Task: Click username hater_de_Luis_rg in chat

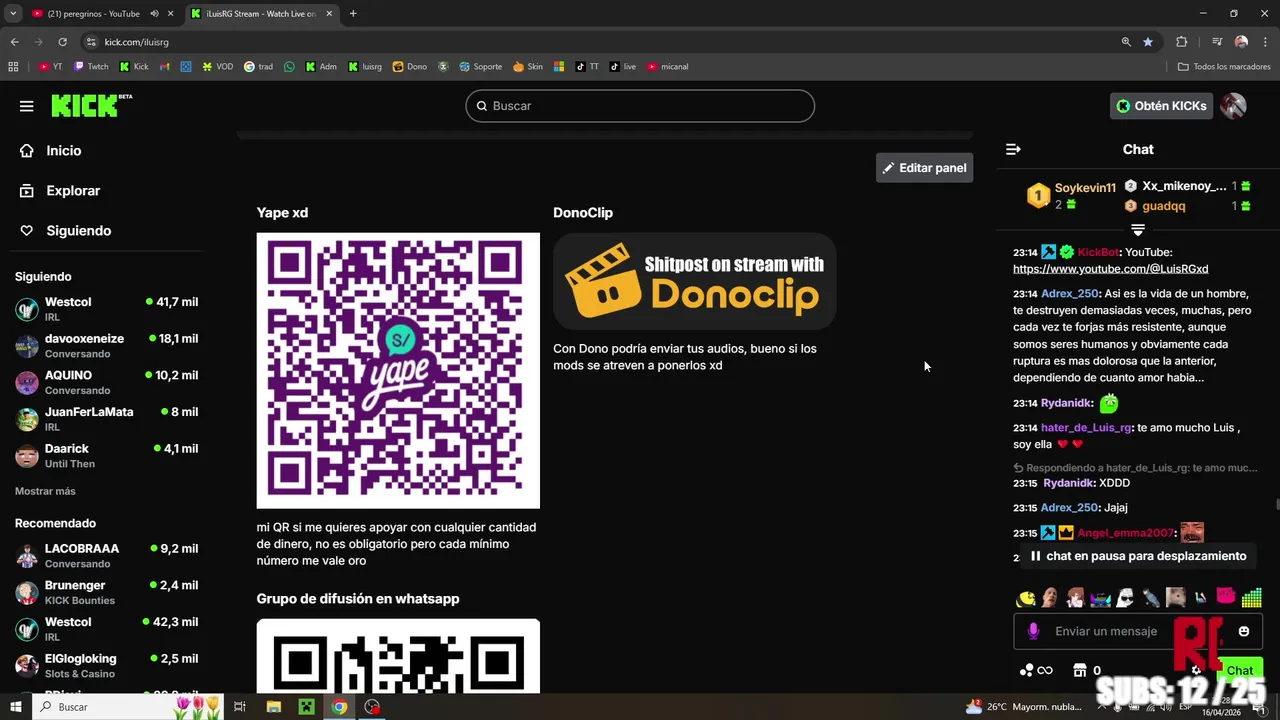Action: pyautogui.click(x=1086, y=427)
